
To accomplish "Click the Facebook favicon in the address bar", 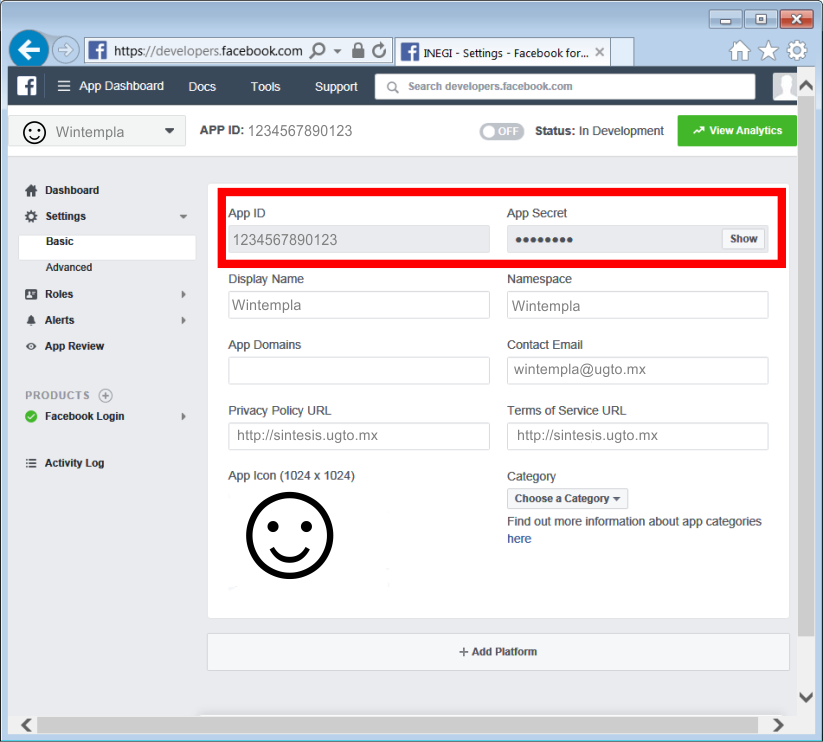I will (x=98, y=50).
